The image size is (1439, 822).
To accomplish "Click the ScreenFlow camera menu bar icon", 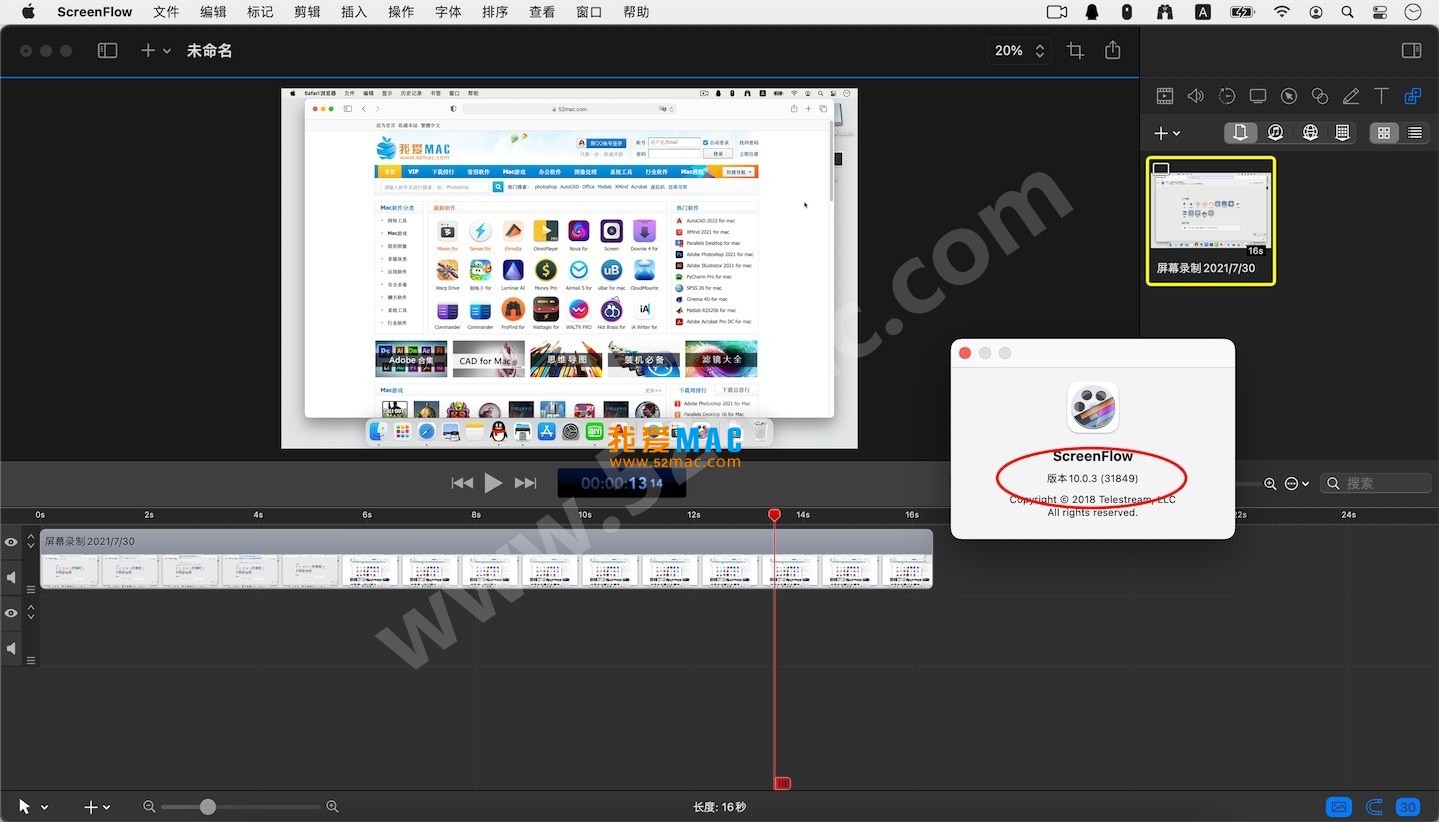I will (1057, 12).
